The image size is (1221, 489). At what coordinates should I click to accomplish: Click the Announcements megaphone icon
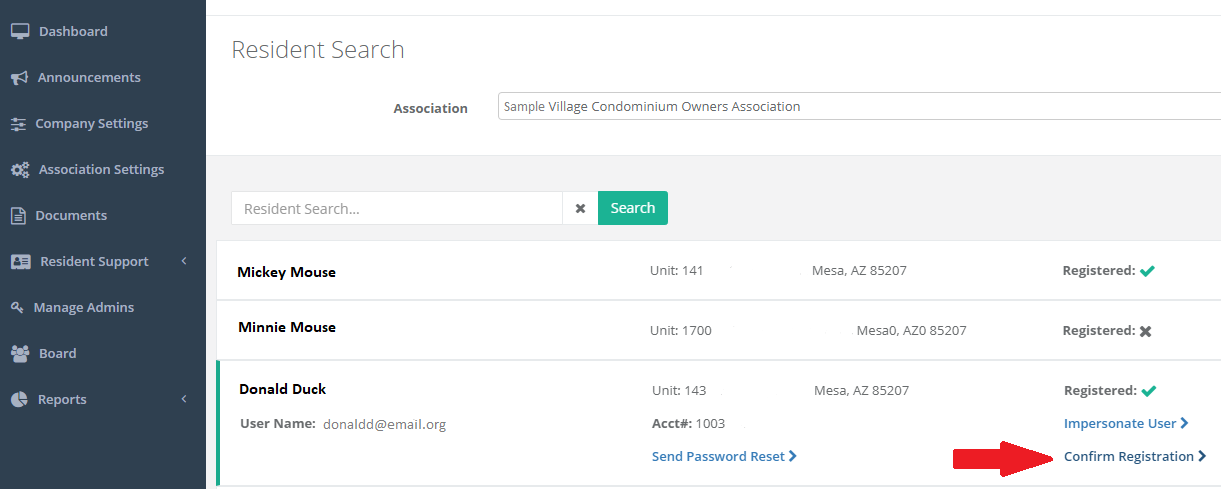tap(19, 78)
